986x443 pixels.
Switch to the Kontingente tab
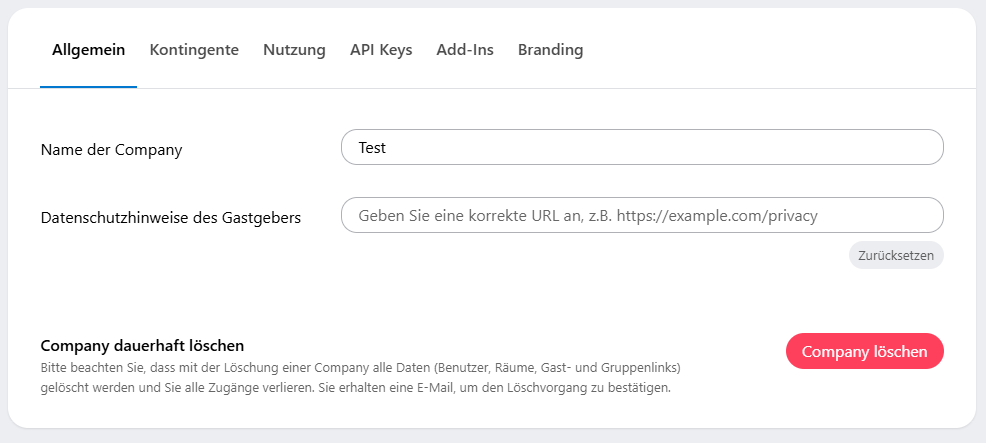(194, 50)
